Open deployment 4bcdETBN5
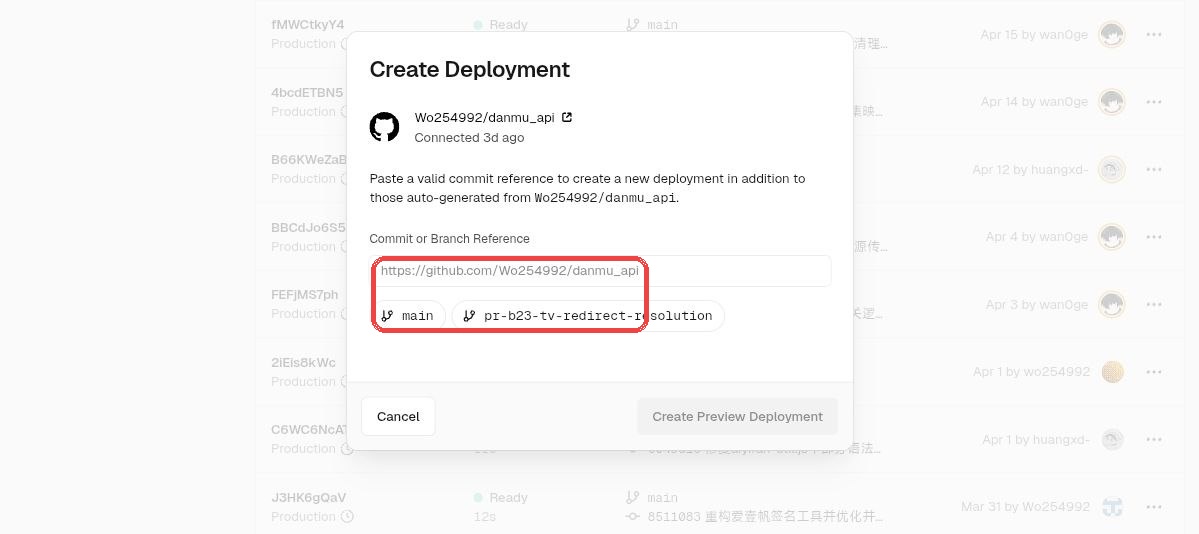 click(307, 93)
